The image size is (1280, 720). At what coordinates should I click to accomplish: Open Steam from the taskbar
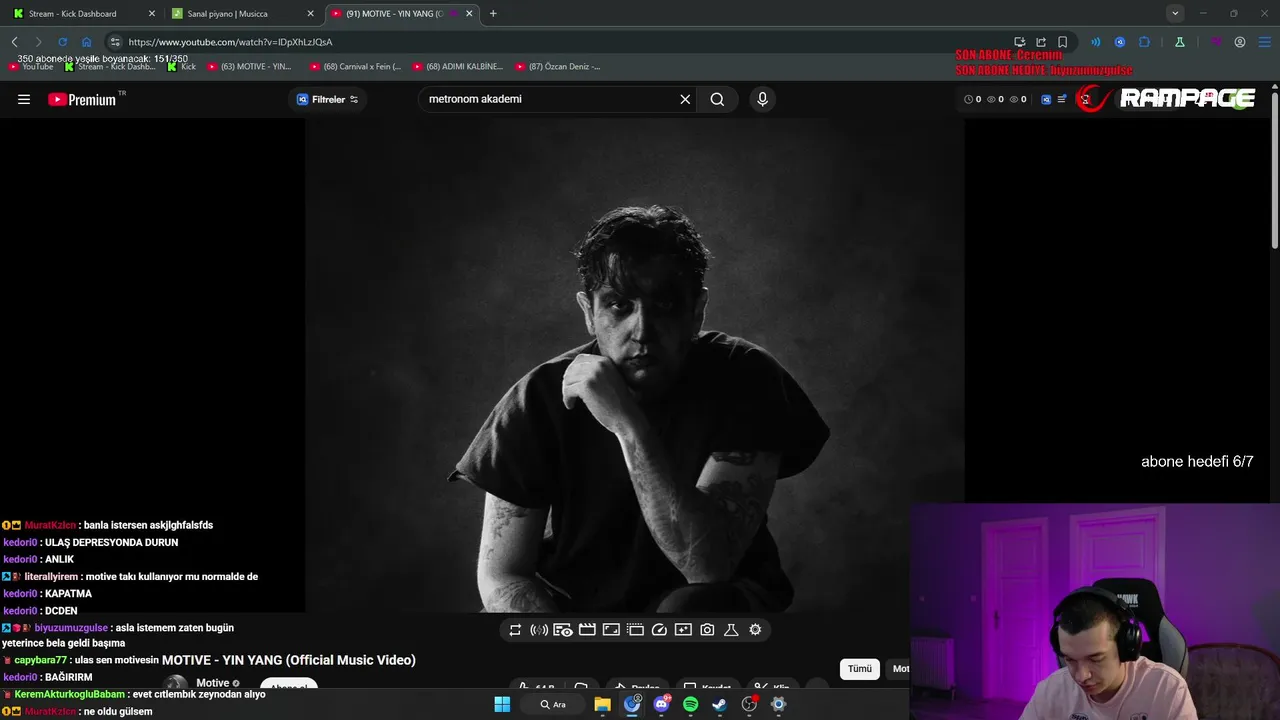[719, 704]
